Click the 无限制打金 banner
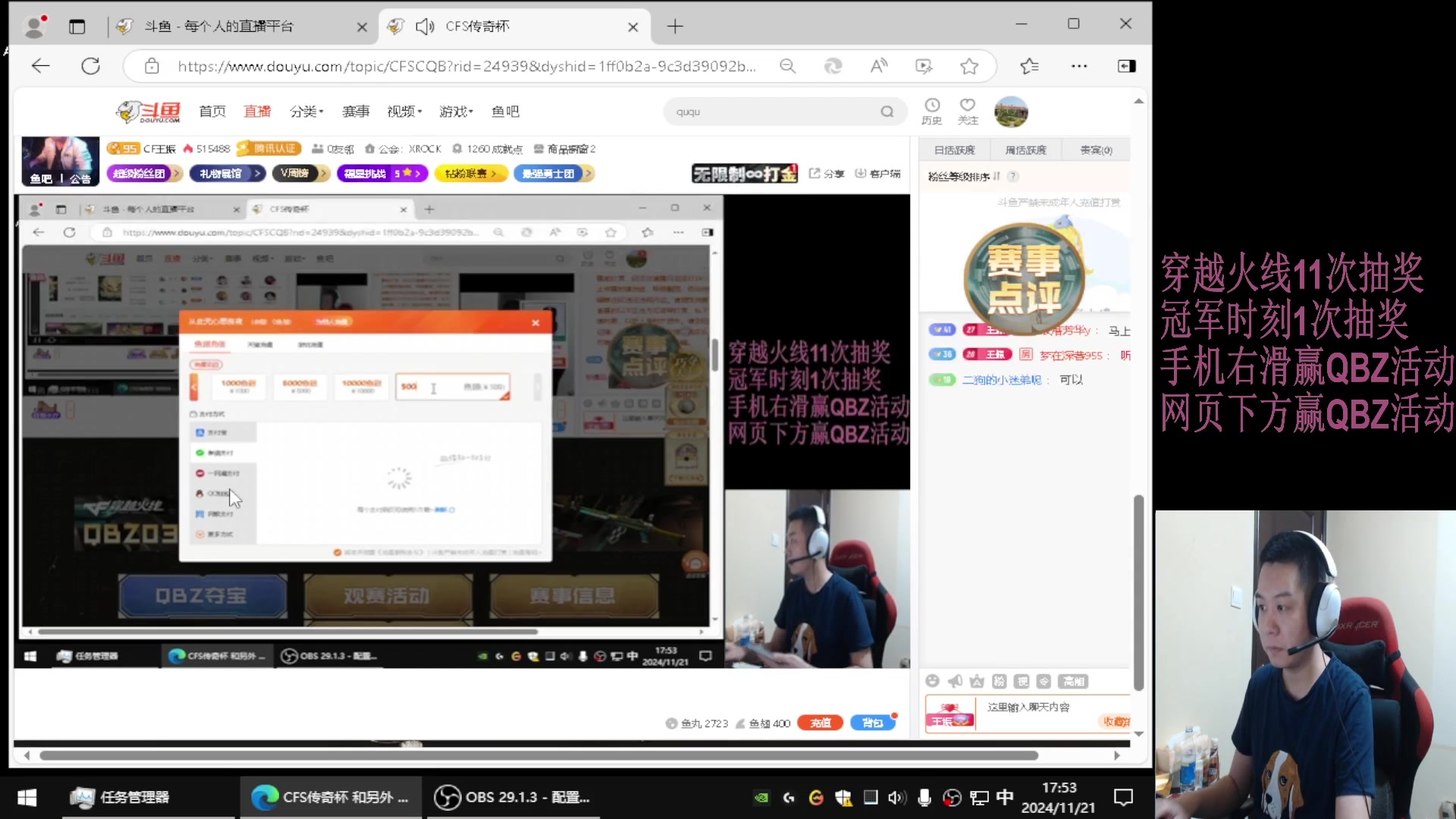The height and width of the screenshot is (819, 1456). tap(745, 174)
